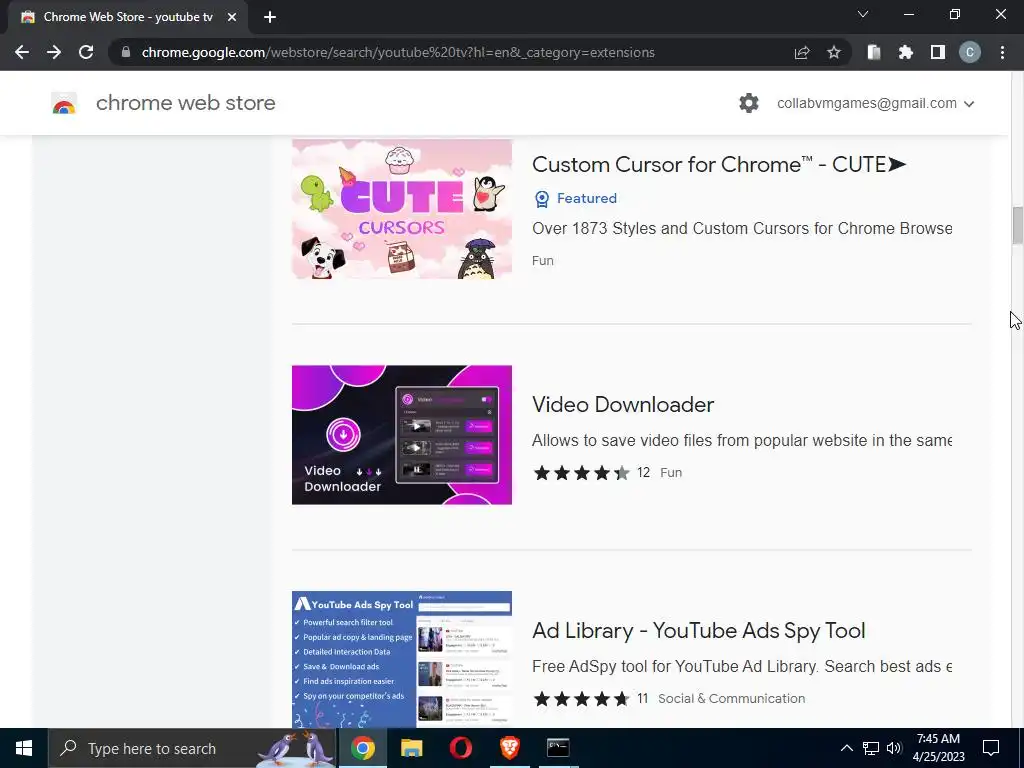Go forward to next page
This screenshot has width=1024, height=768.
(x=54, y=52)
